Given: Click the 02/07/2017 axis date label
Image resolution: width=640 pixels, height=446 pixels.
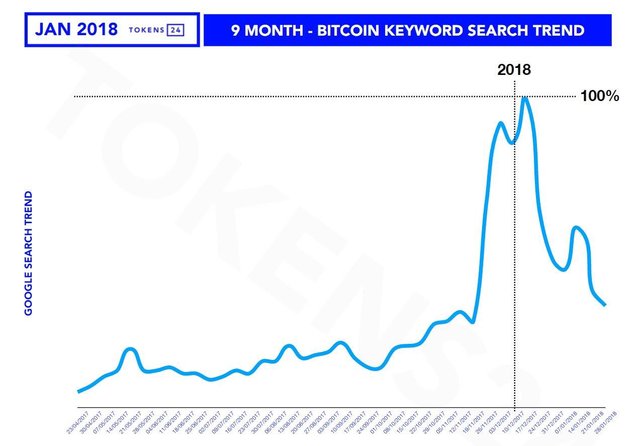Looking at the screenshot, I should (209, 422).
